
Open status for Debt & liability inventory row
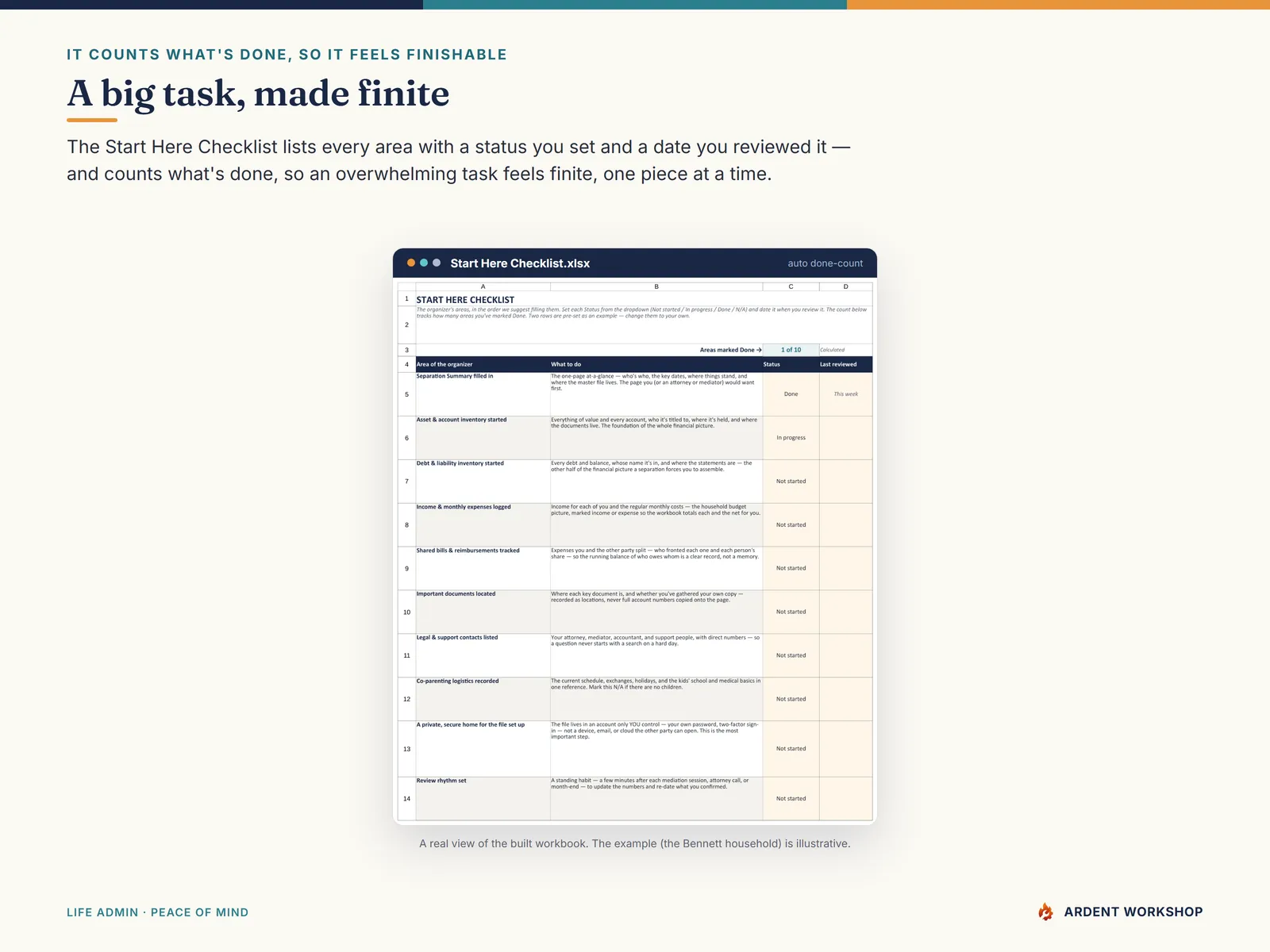[x=791, y=482]
